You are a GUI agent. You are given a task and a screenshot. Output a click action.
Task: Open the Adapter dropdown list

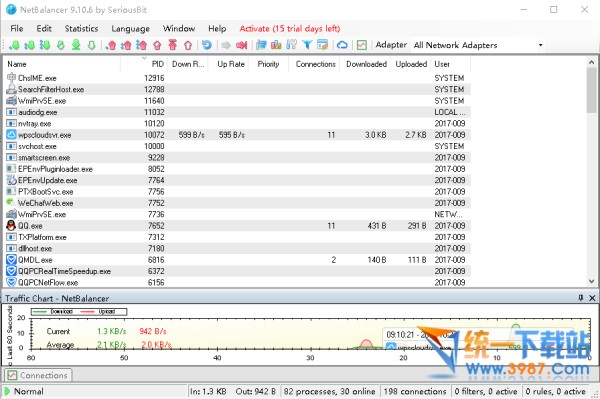pos(540,45)
